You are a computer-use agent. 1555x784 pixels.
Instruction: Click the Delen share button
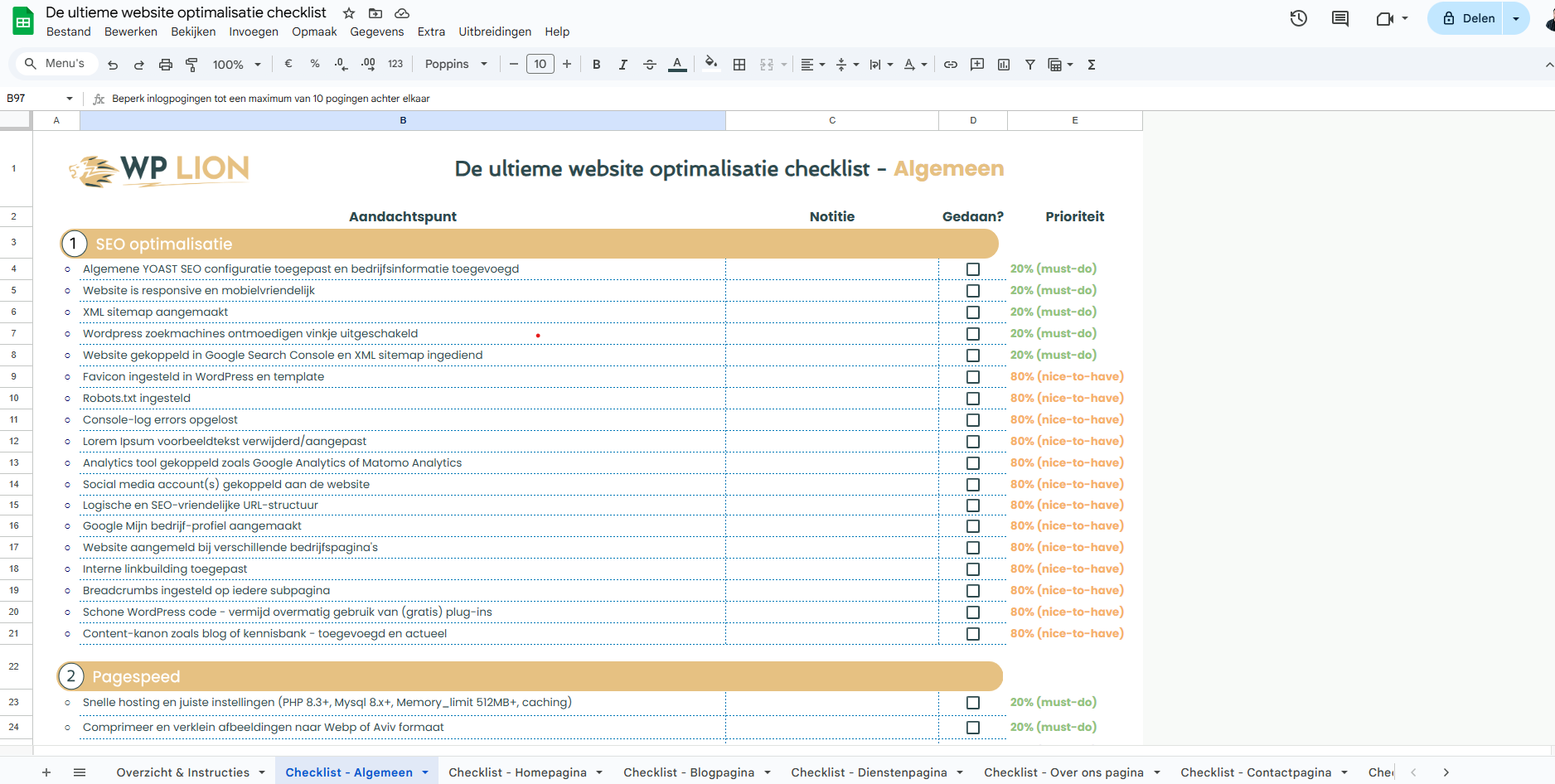(x=1468, y=18)
